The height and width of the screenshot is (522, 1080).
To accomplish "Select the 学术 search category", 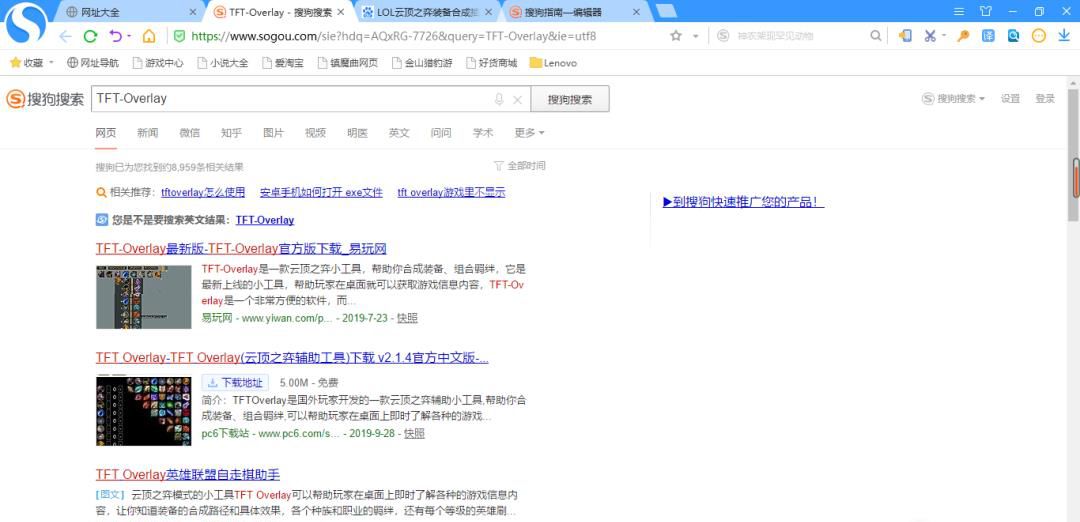I will [483, 133].
